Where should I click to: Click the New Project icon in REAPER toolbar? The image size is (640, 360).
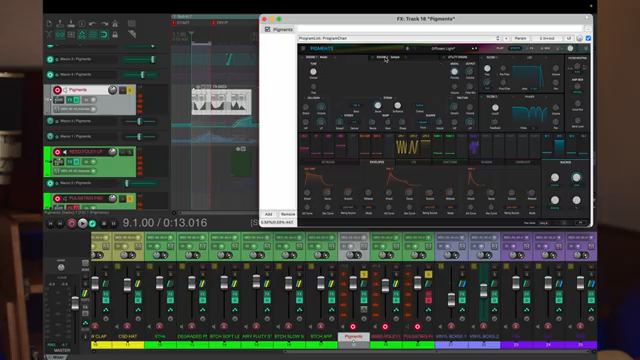(49, 24)
